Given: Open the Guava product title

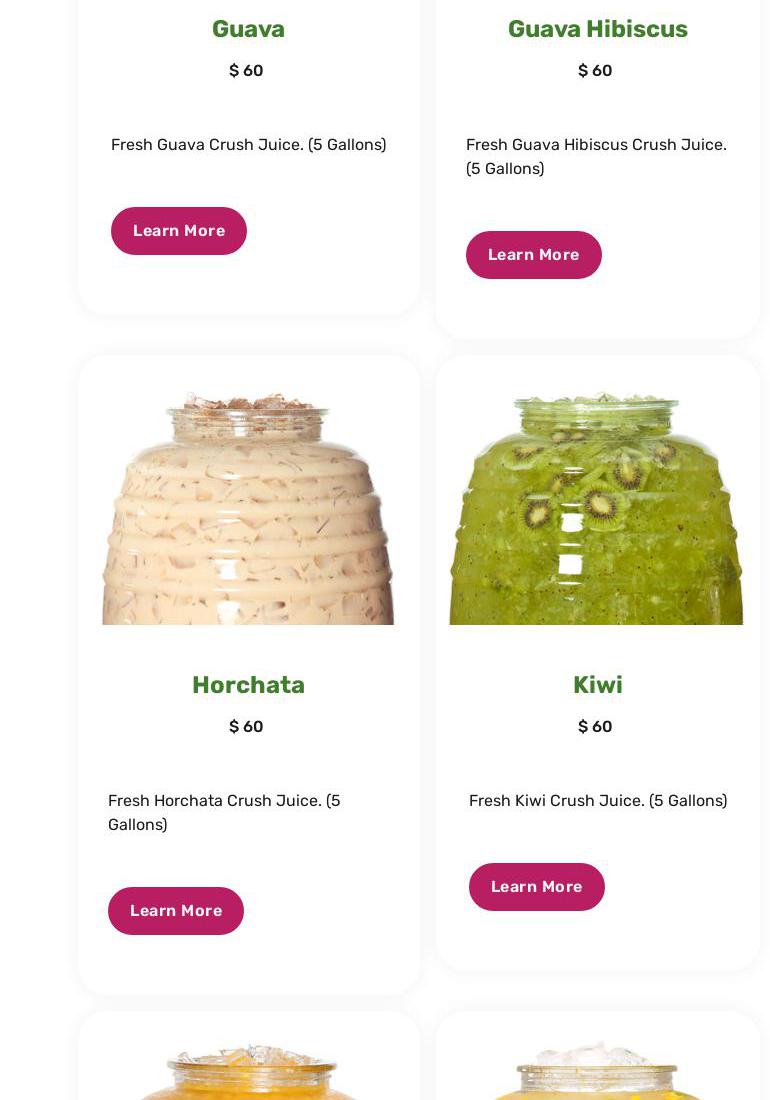Looking at the screenshot, I should click(x=248, y=29).
